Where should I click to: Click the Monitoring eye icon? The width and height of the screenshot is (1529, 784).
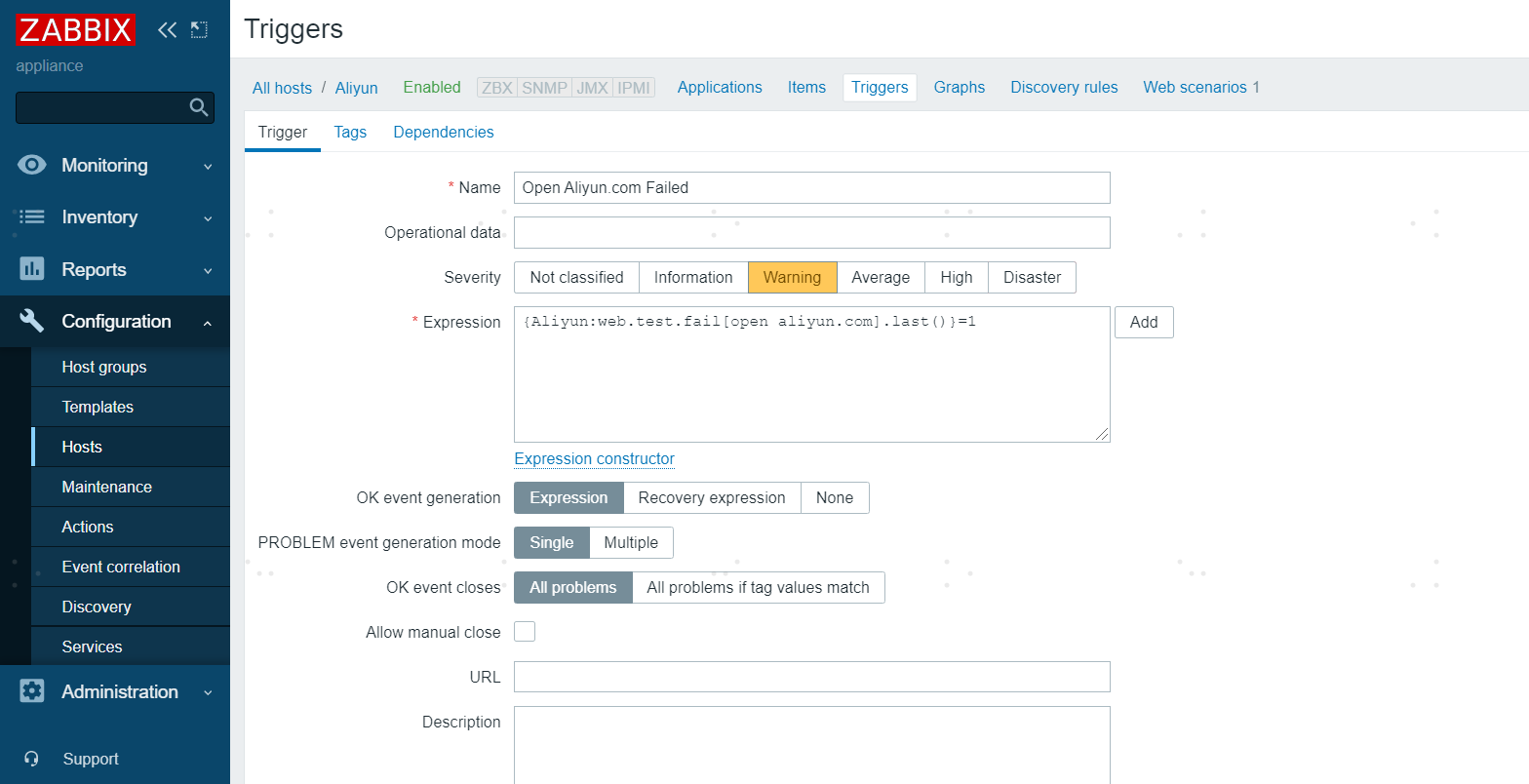(x=32, y=165)
